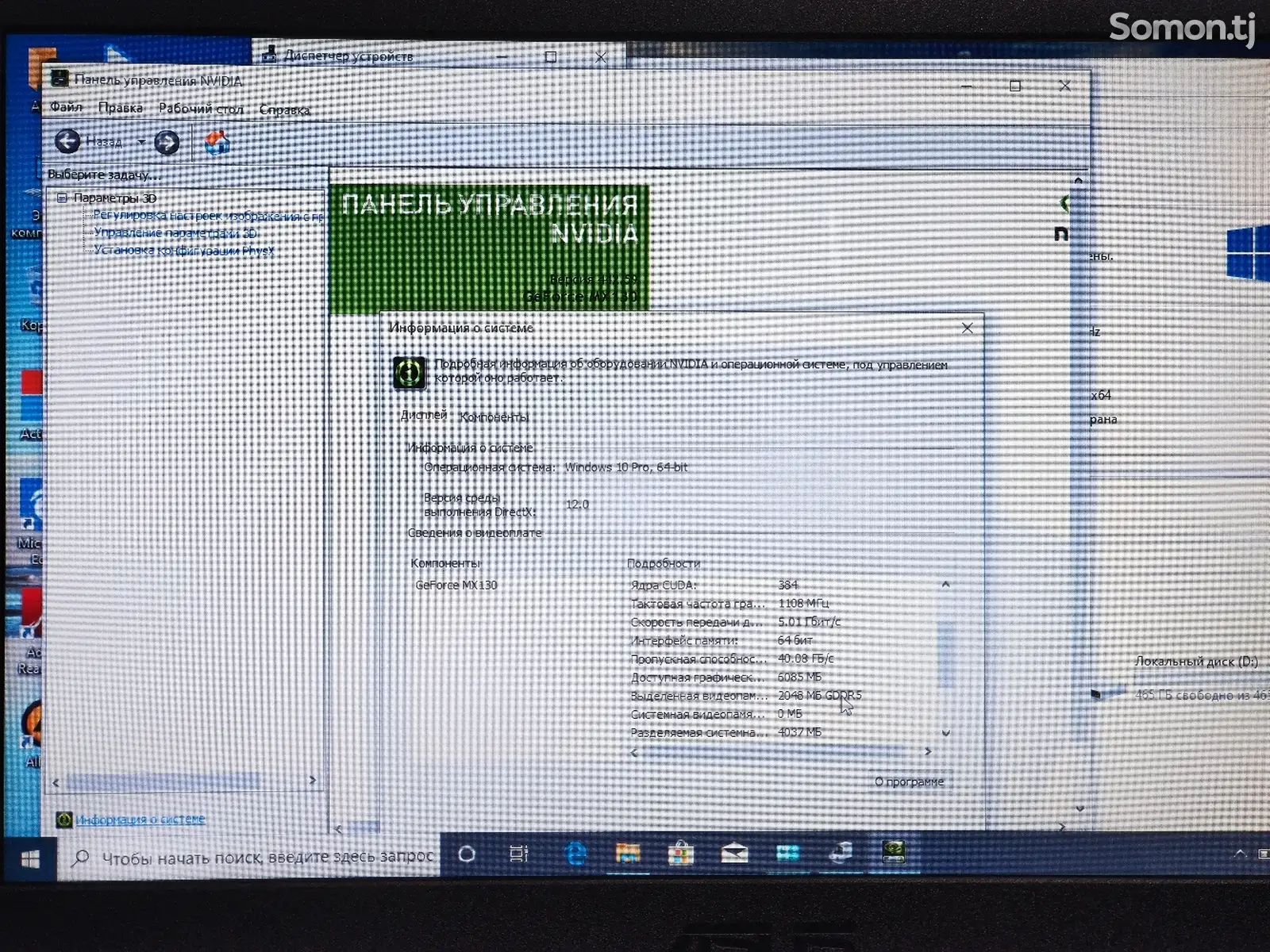Open the Справка menu
1270x952 pixels.
(x=284, y=109)
